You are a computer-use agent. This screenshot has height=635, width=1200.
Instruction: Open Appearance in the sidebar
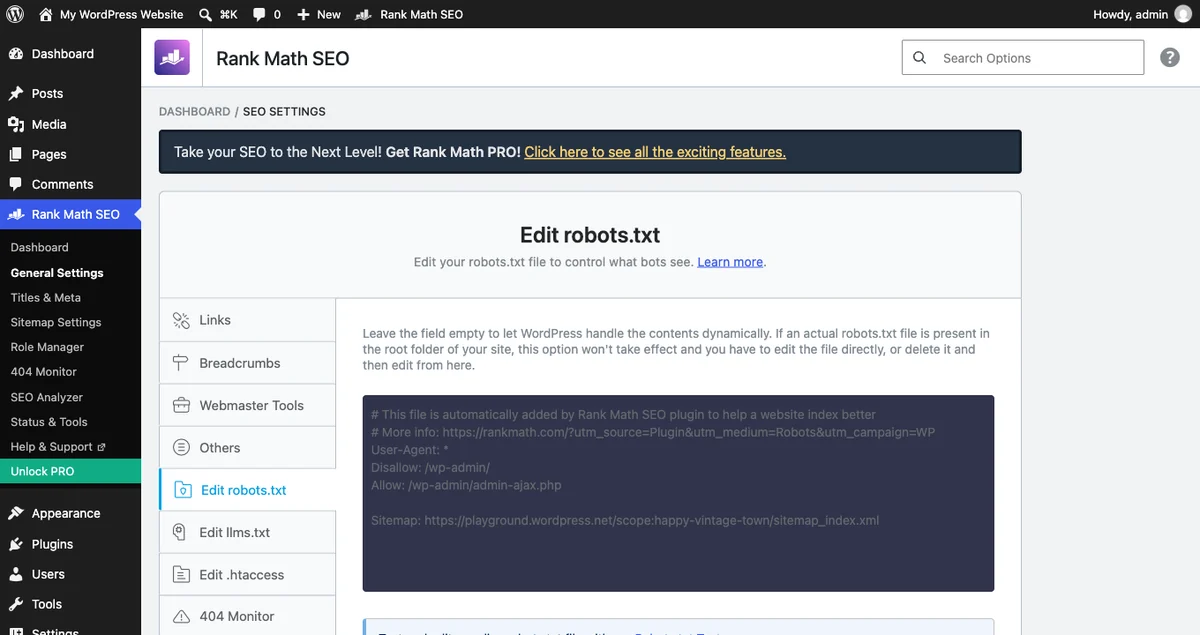pyautogui.click(x=70, y=513)
